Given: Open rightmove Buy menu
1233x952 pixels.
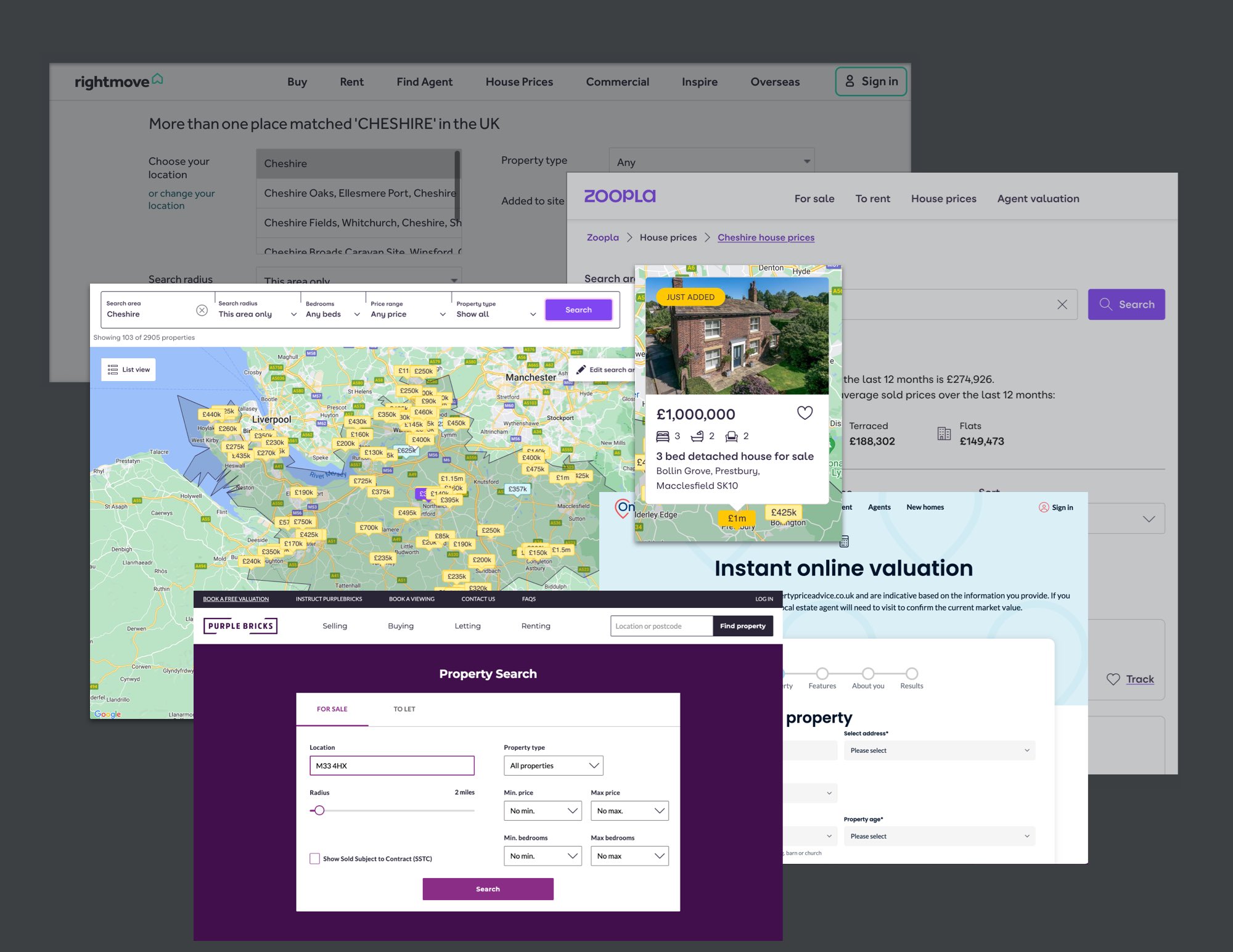Looking at the screenshot, I should 297,81.
